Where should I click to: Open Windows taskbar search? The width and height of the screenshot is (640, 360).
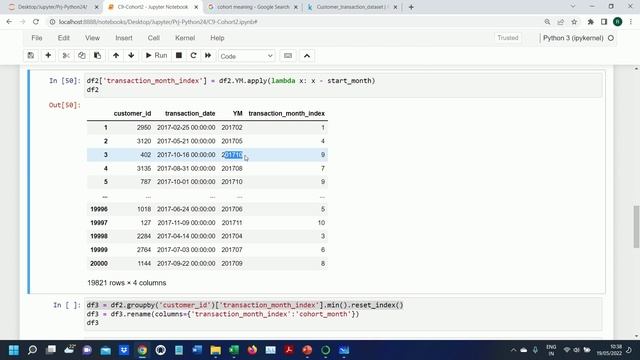[32, 350]
